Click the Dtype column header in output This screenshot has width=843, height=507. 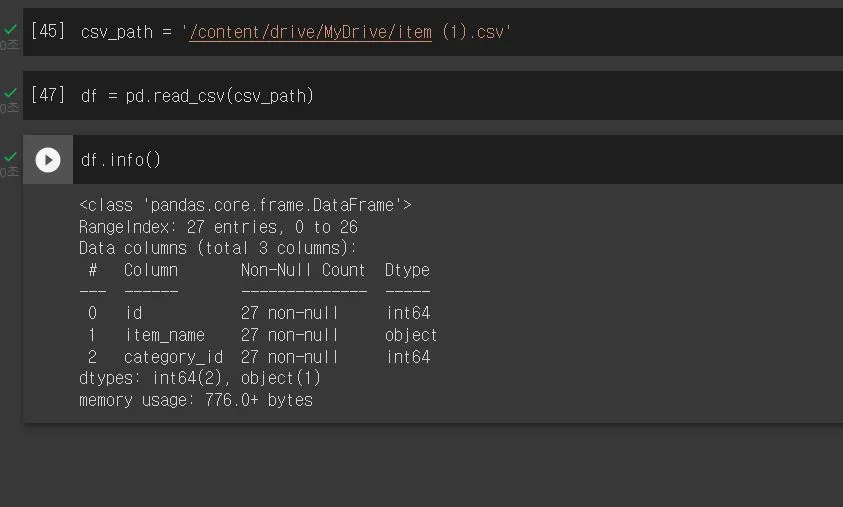pyautogui.click(x=407, y=270)
